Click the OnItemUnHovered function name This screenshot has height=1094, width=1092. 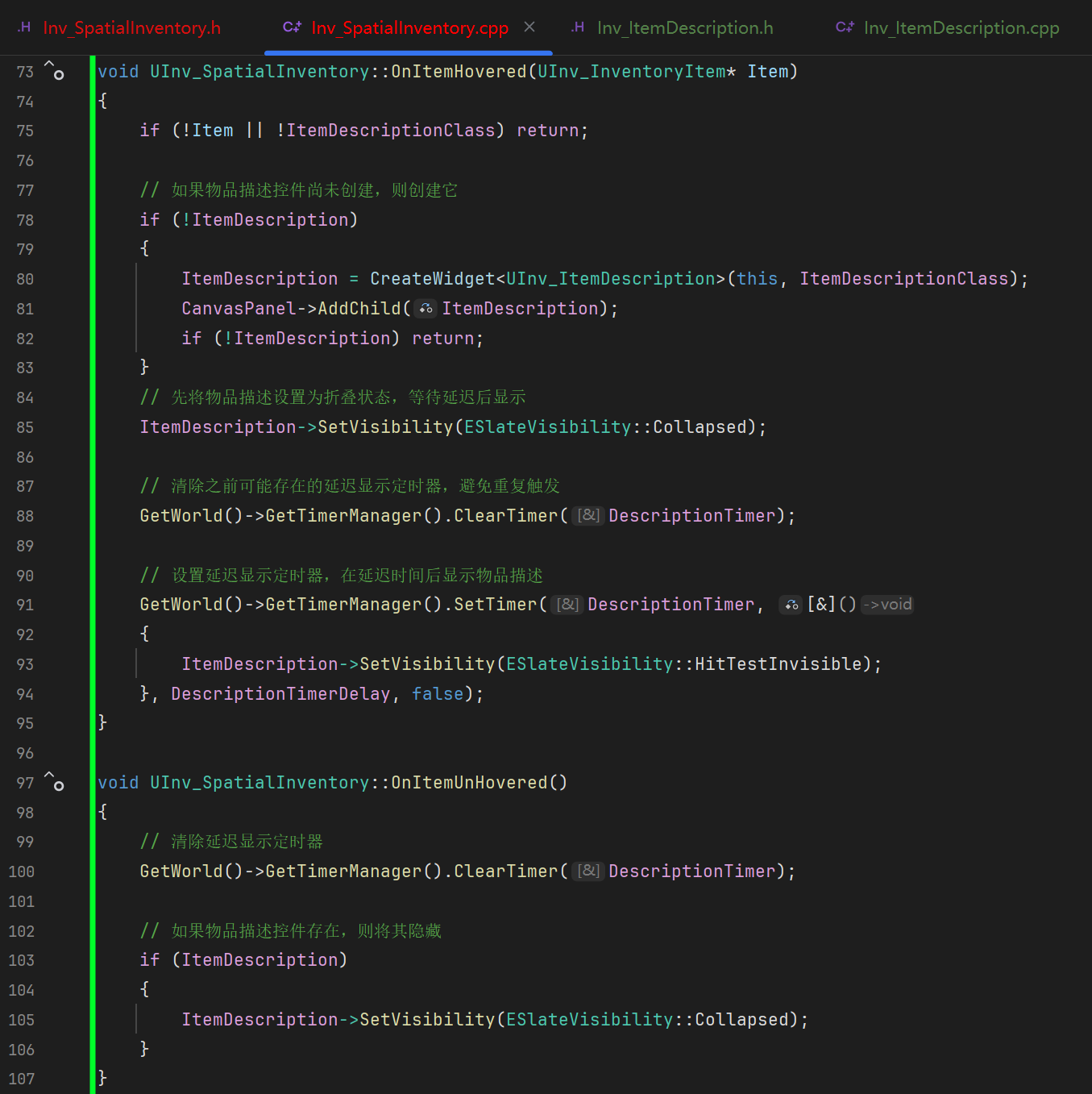pyautogui.click(x=469, y=782)
